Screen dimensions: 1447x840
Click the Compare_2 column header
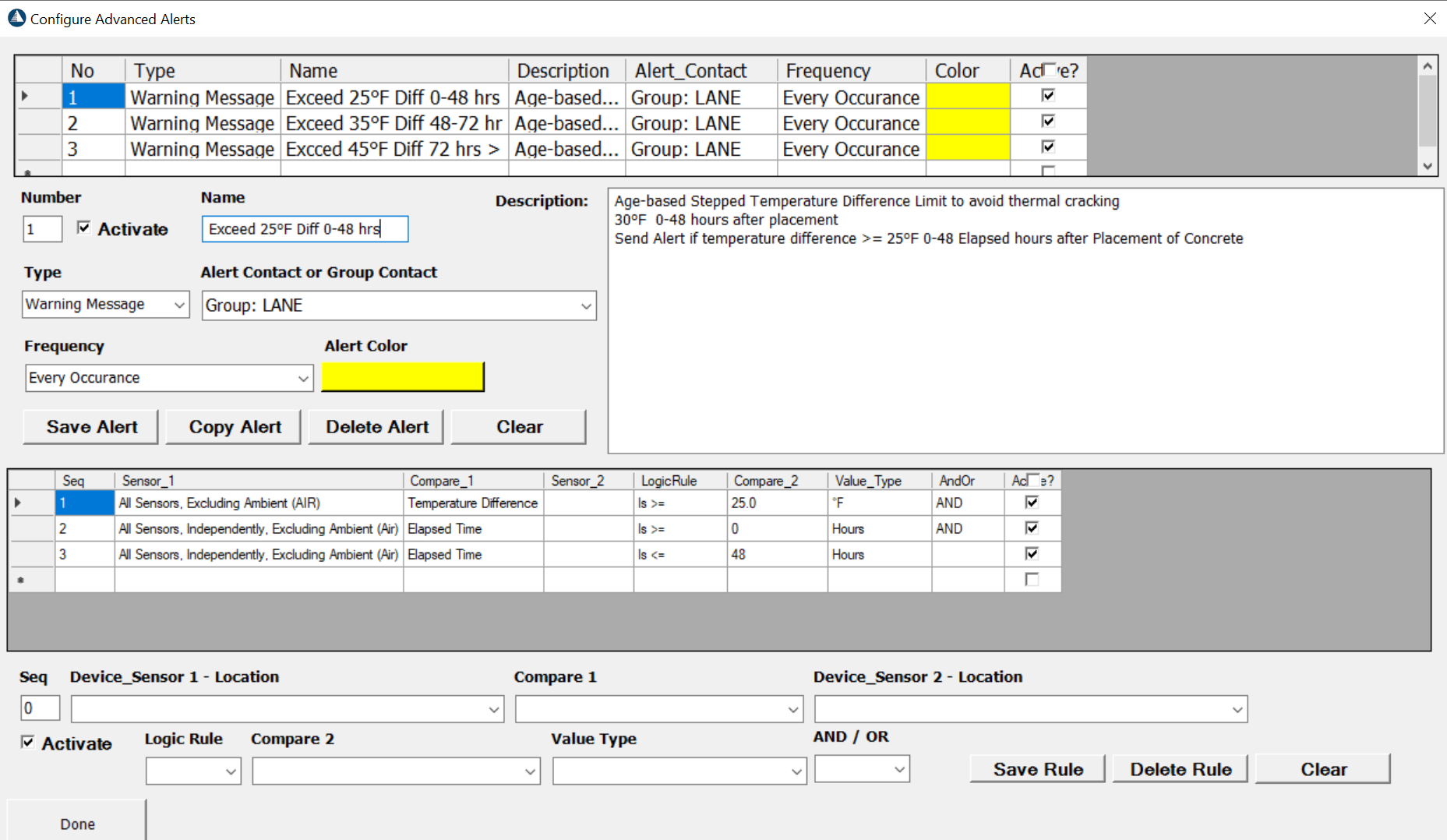pyautogui.click(x=777, y=481)
